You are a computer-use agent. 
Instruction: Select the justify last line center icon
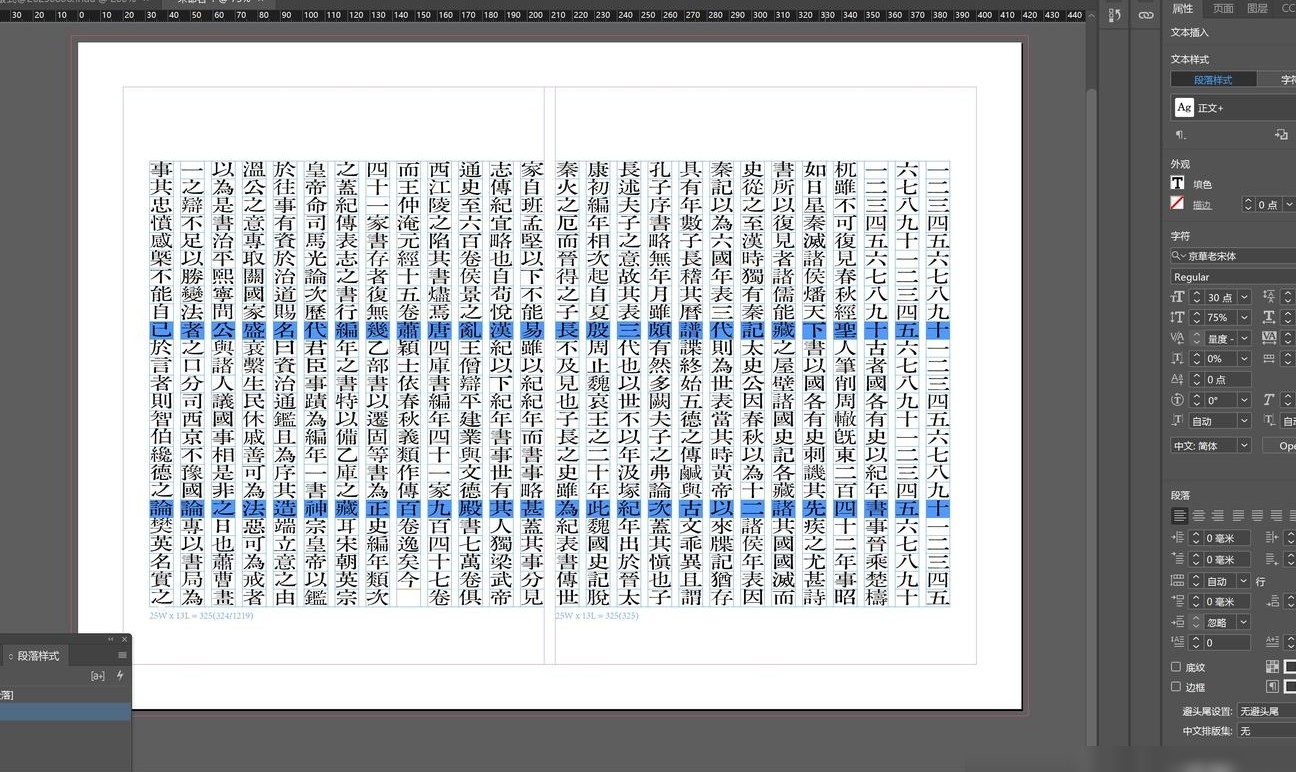(x=1257, y=516)
